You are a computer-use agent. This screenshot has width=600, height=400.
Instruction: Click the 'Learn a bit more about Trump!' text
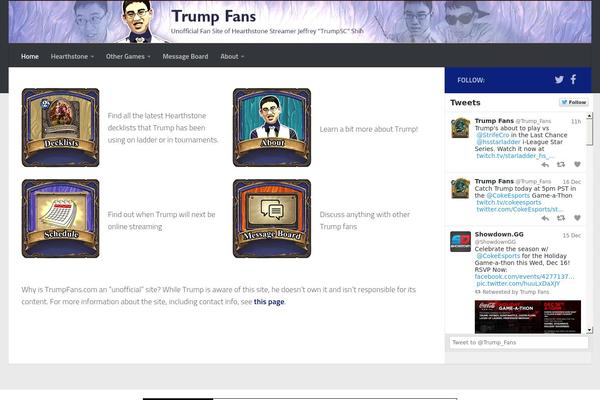tap(368, 129)
